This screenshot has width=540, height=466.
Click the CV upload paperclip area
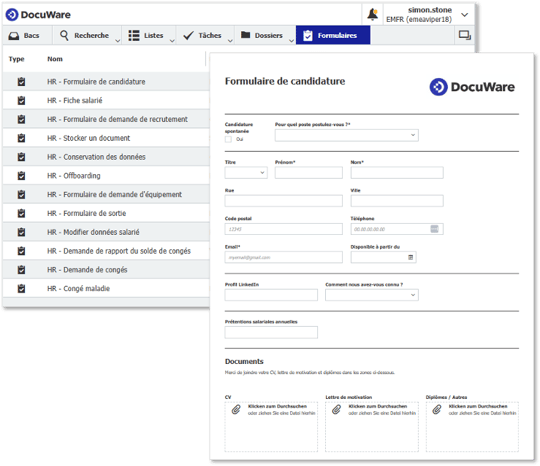point(271,426)
